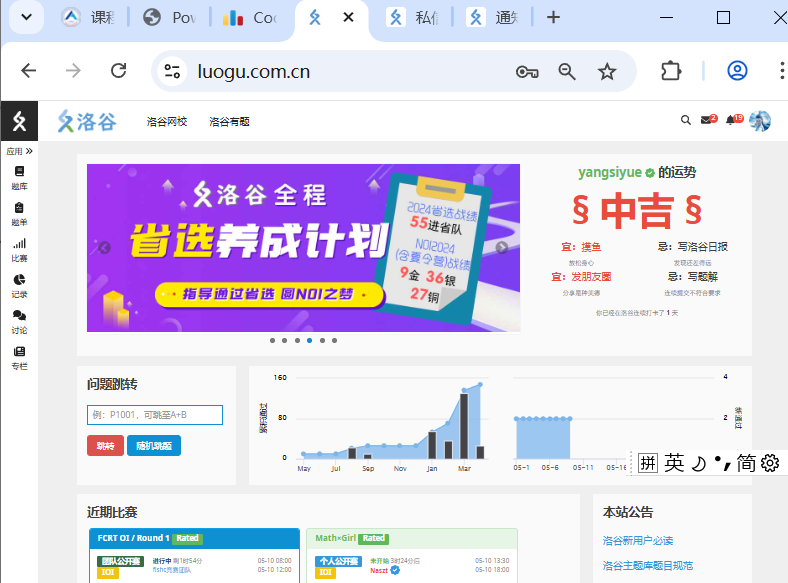
Task: Open the Chrome profile avatar
Action: pos(737,71)
